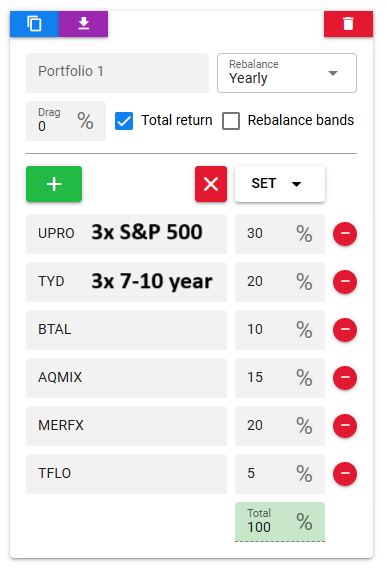387x570 pixels.
Task: Remove UPRO row with its minus icon
Action: point(345,234)
